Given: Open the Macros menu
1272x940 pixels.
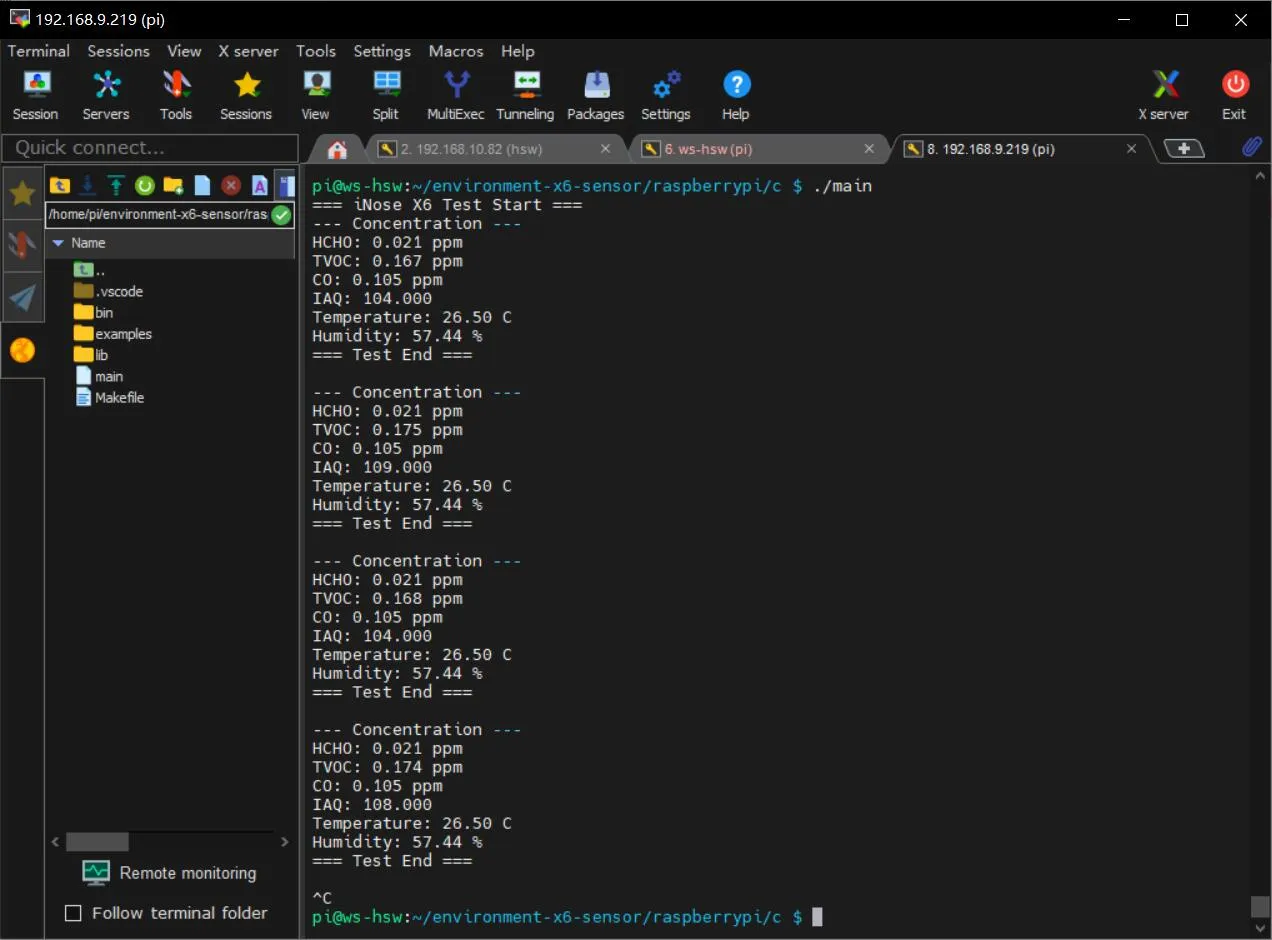Looking at the screenshot, I should click(x=455, y=51).
